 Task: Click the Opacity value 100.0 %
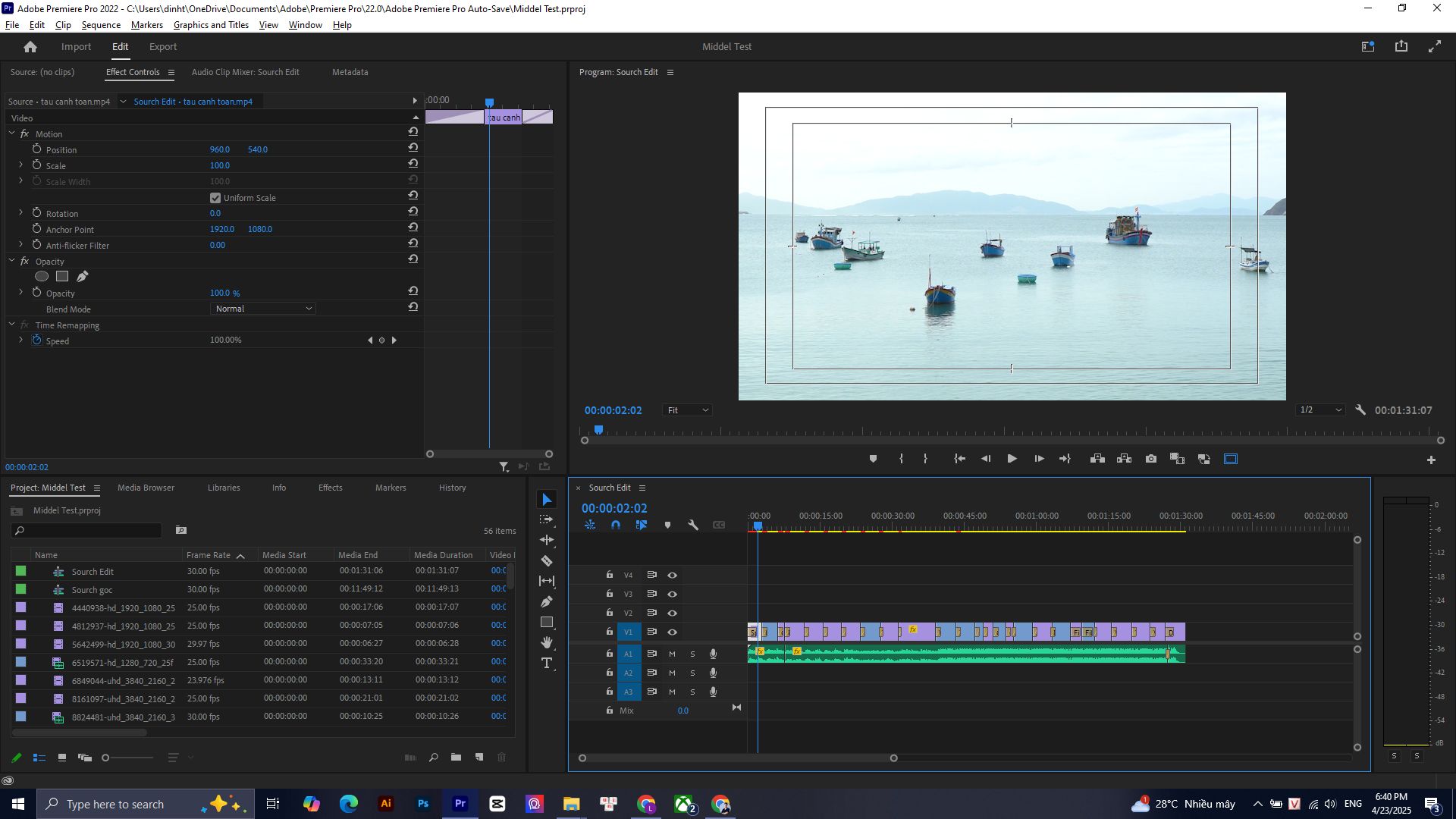pyautogui.click(x=224, y=293)
